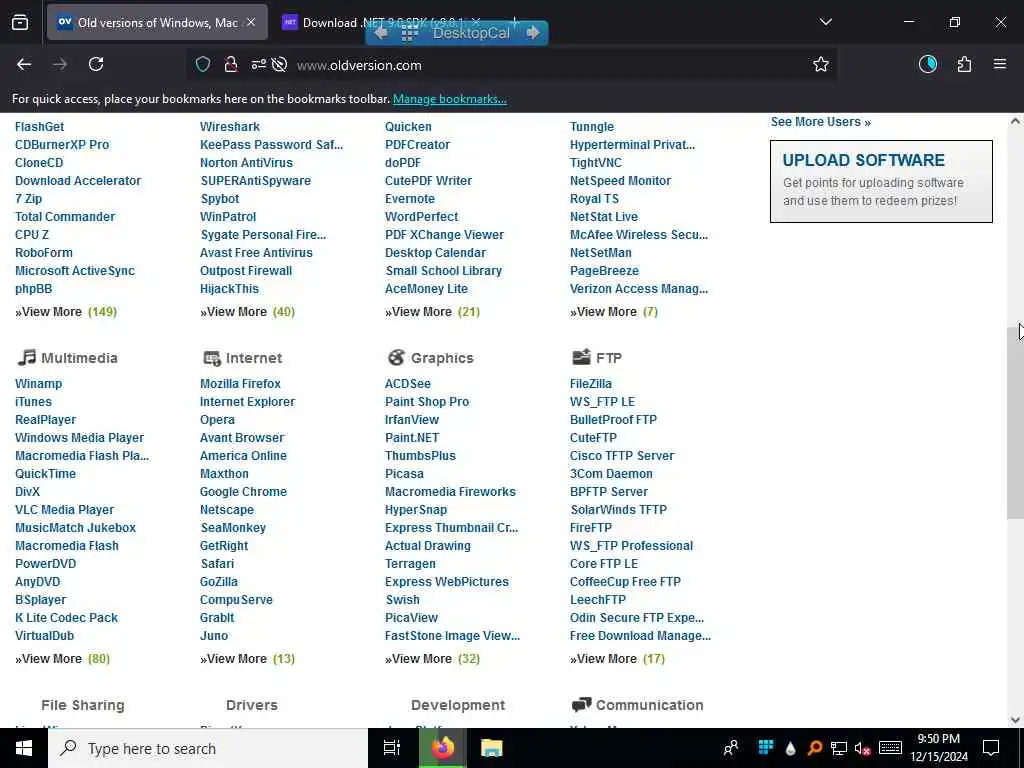Expand View More (7) networking software
1024x768 pixels.
tap(614, 312)
